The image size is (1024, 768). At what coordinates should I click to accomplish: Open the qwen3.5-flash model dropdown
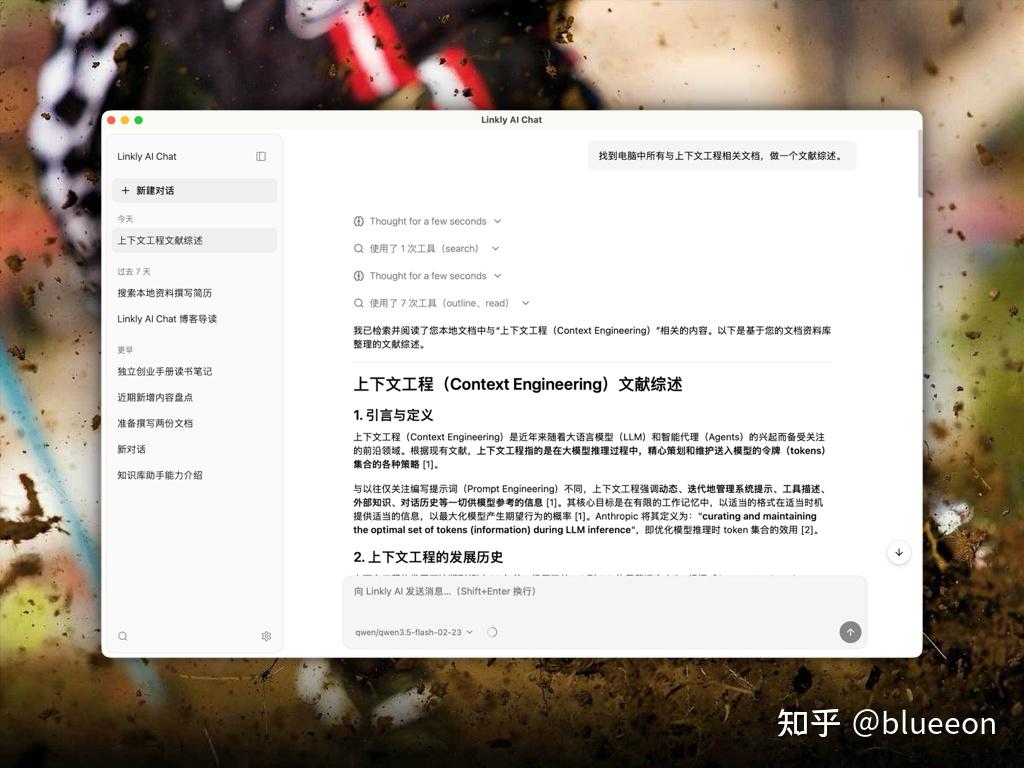(x=414, y=632)
